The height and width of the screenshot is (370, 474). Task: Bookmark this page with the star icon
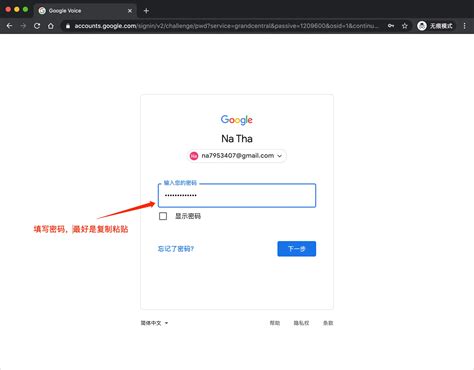tap(405, 26)
